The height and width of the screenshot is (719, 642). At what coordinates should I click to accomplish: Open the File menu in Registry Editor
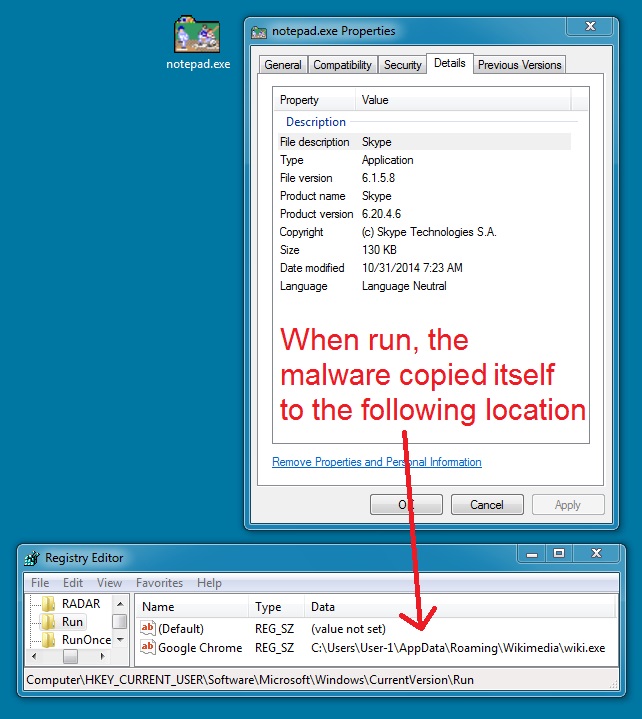click(x=40, y=583)
